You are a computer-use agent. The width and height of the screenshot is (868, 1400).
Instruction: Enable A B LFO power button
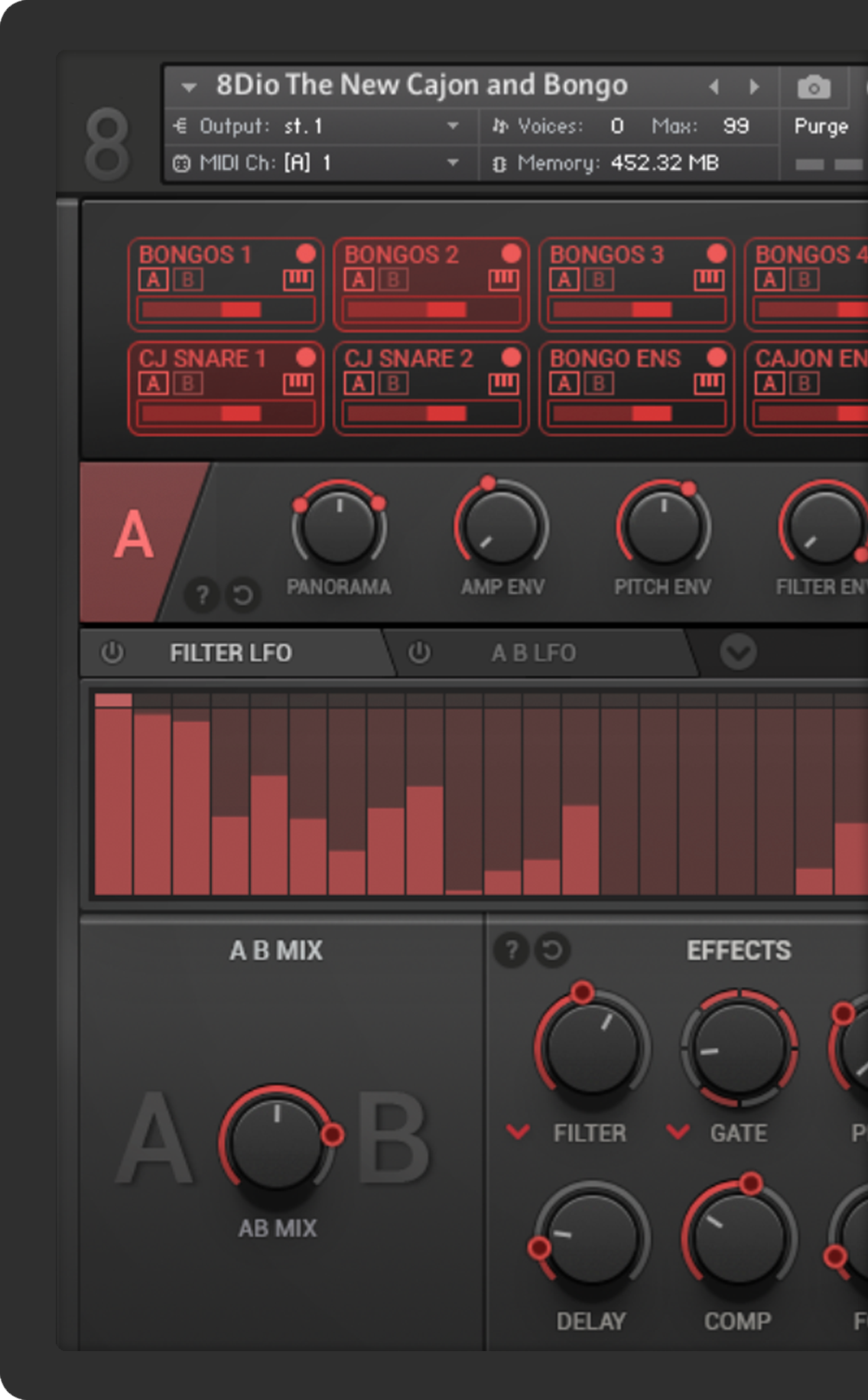pyautogui.click(x=419, y=653)
